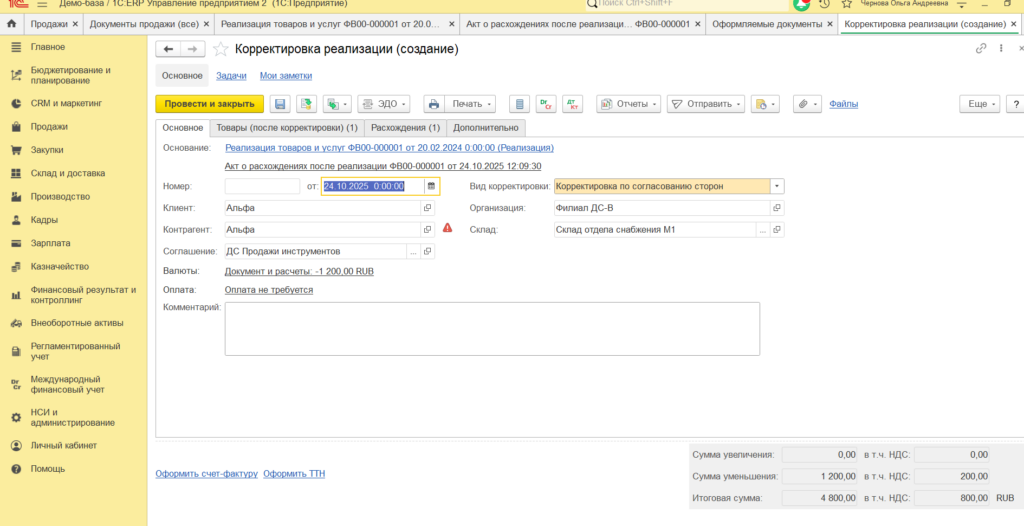Screen dimensions: 1024x526
Task: Open the Реализация товаров и услуг basis link
Action: point(389,148)
